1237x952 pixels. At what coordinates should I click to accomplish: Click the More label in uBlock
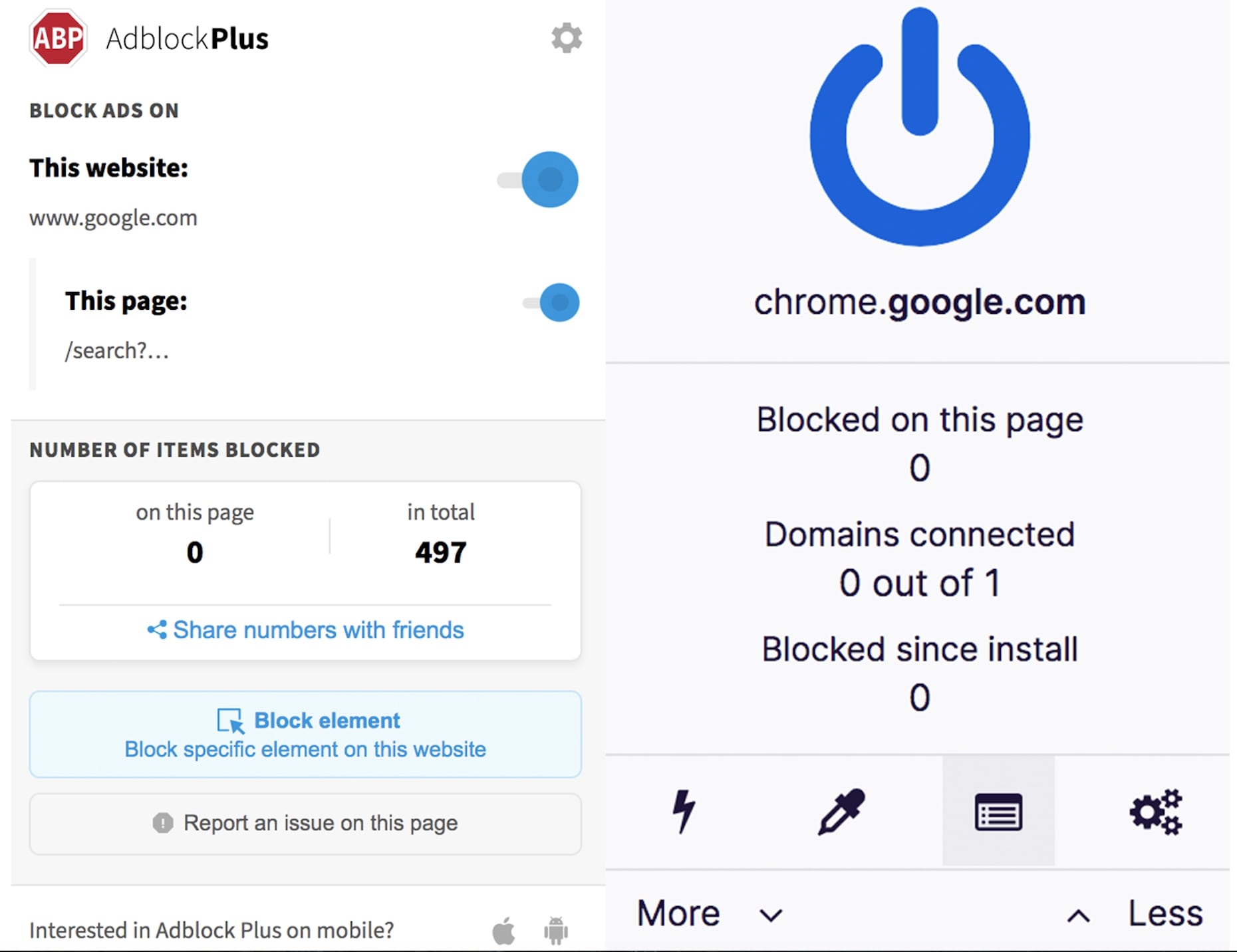(x=678, y=913)
